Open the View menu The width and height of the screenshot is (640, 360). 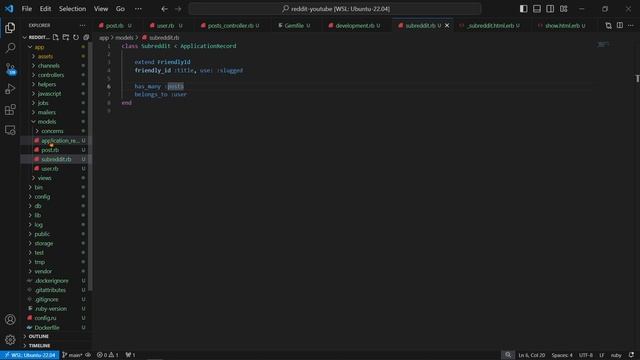(x=101, y=9)
